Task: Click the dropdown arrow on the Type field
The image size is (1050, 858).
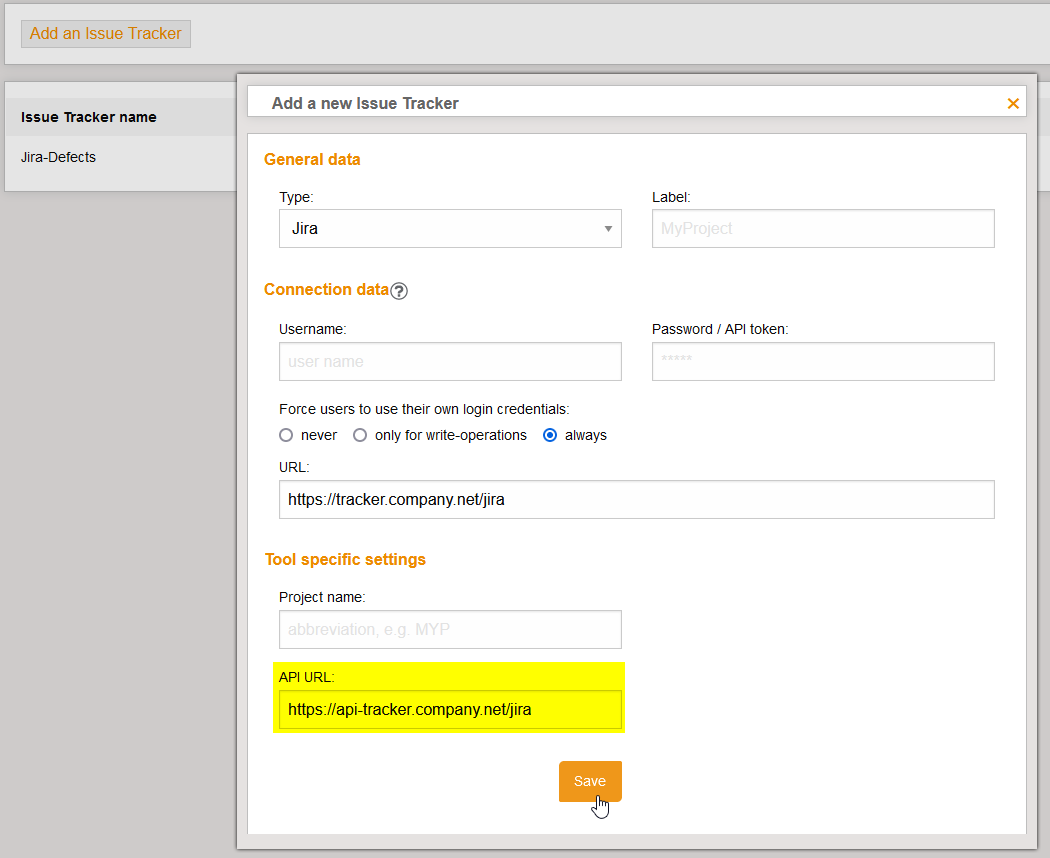Action: 607,228
